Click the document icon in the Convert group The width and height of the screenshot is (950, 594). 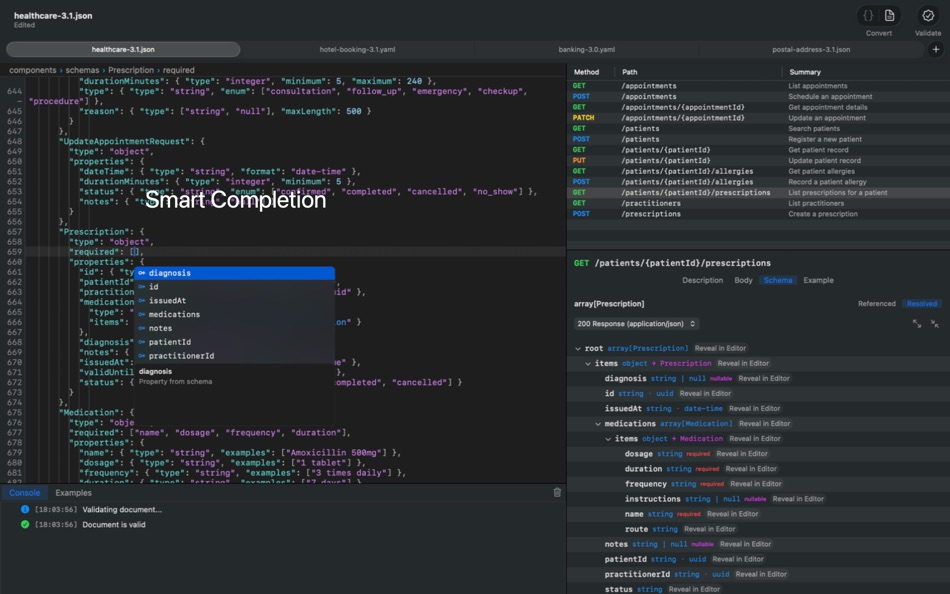890,16
